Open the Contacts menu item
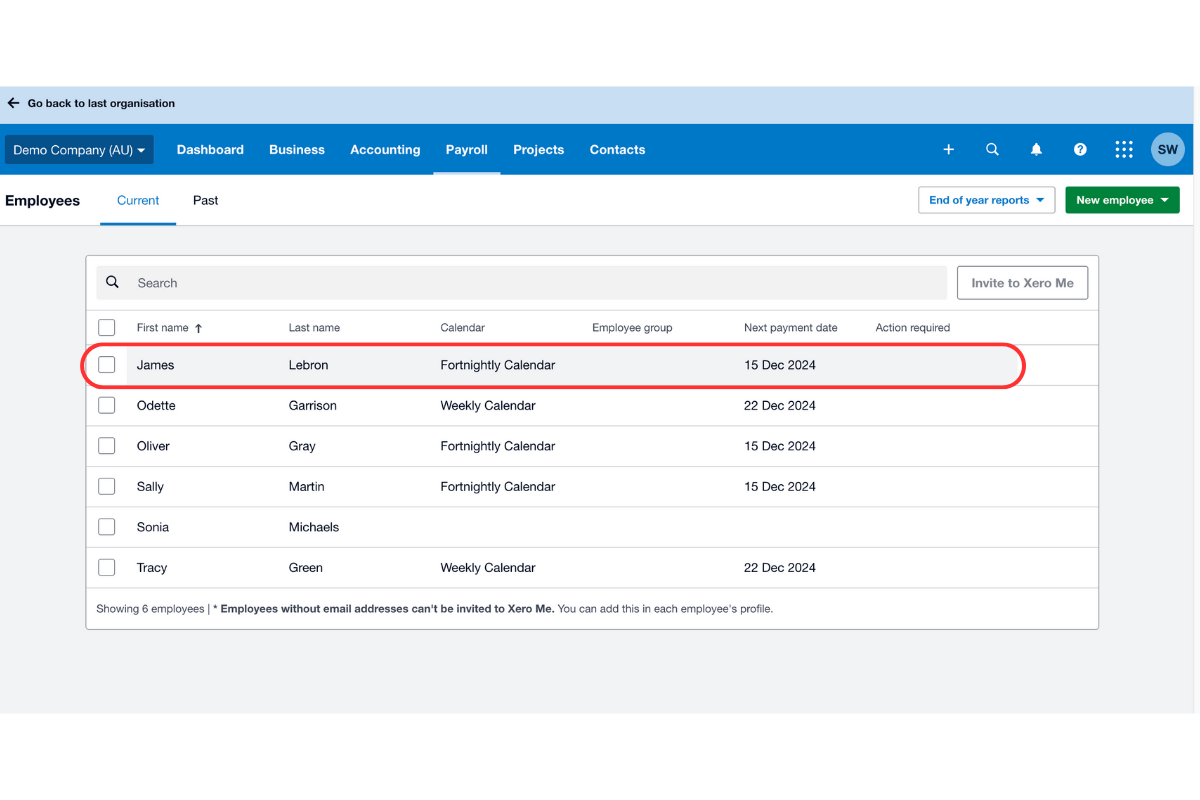The width and height of the screenshot is (1200, 800). tap(616, 149)
